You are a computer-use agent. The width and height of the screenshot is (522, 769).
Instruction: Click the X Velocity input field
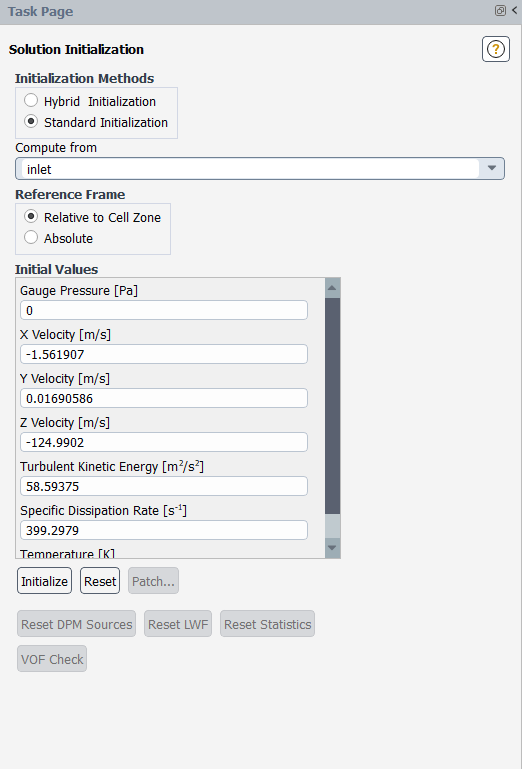164,354
